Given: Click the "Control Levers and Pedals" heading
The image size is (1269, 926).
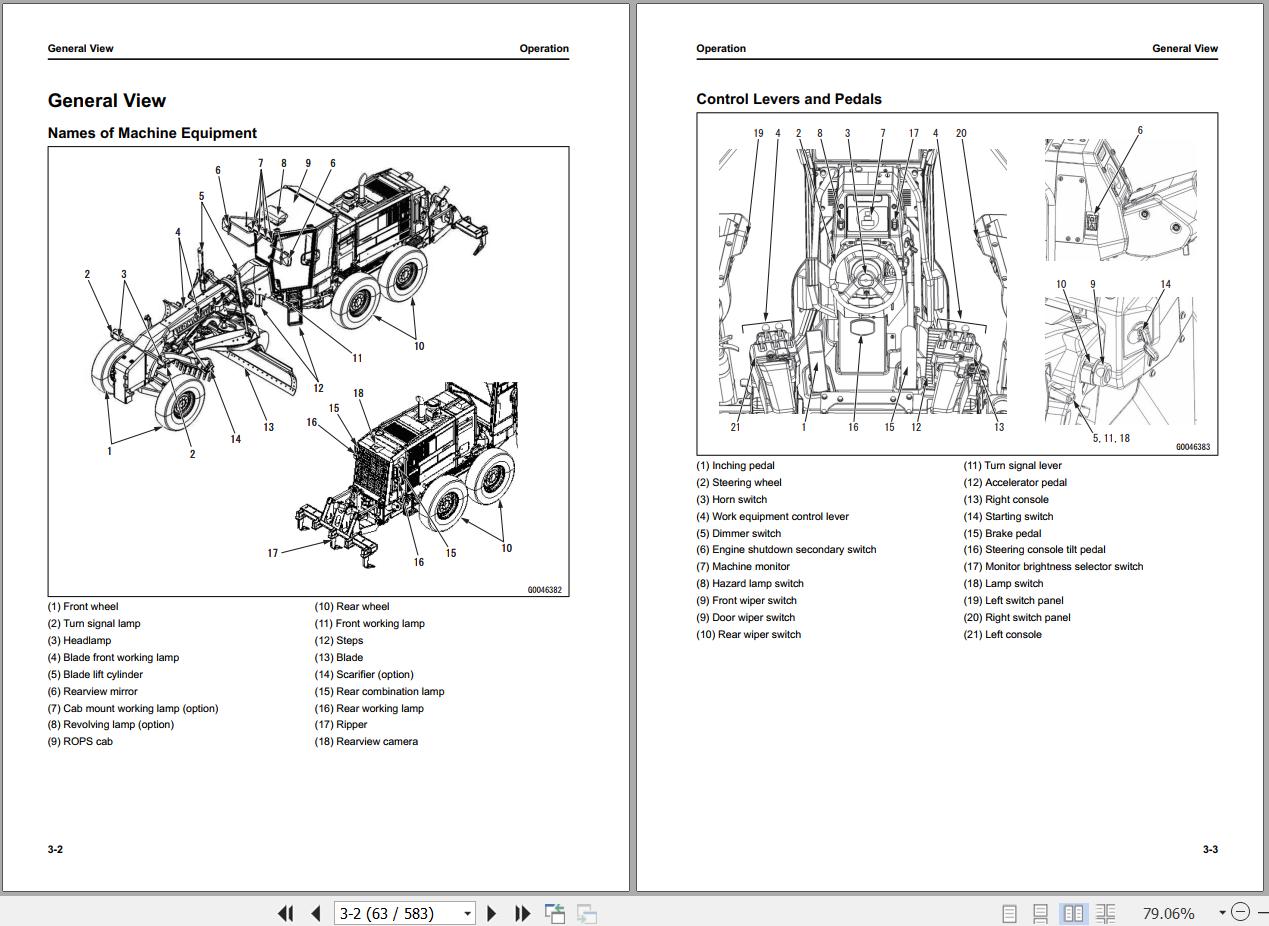Looking at the screenshot, I should coord(789,99).
